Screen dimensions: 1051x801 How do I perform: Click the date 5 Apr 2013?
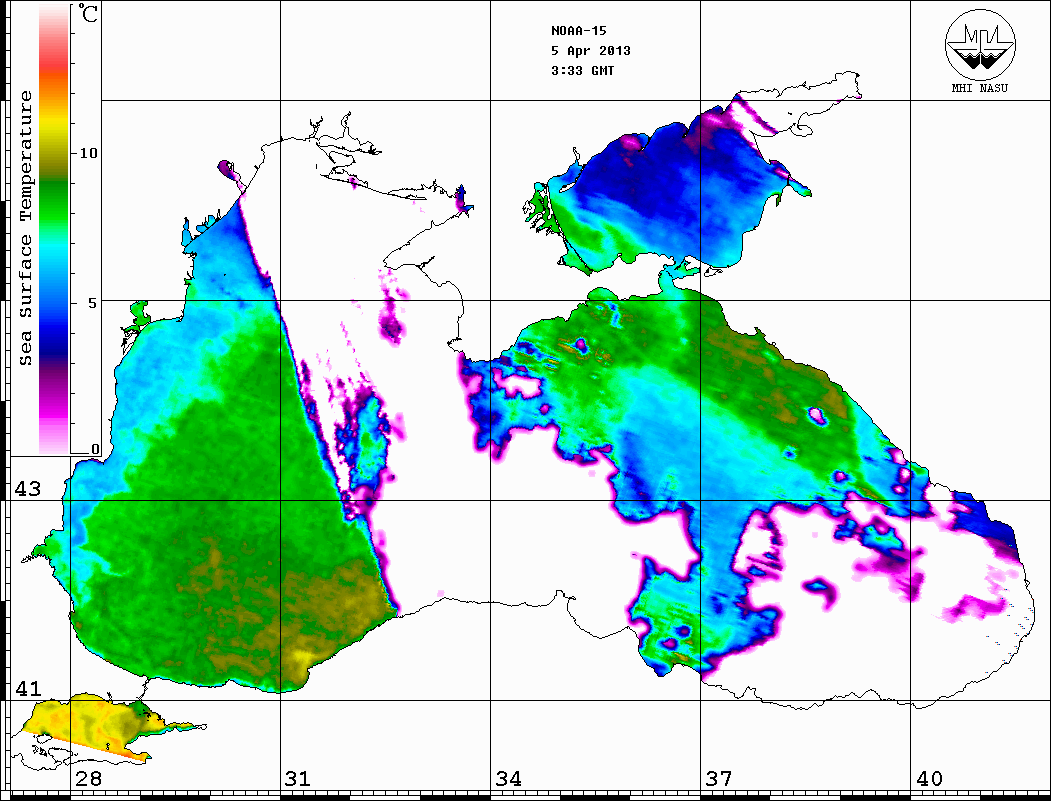(591, 50)
